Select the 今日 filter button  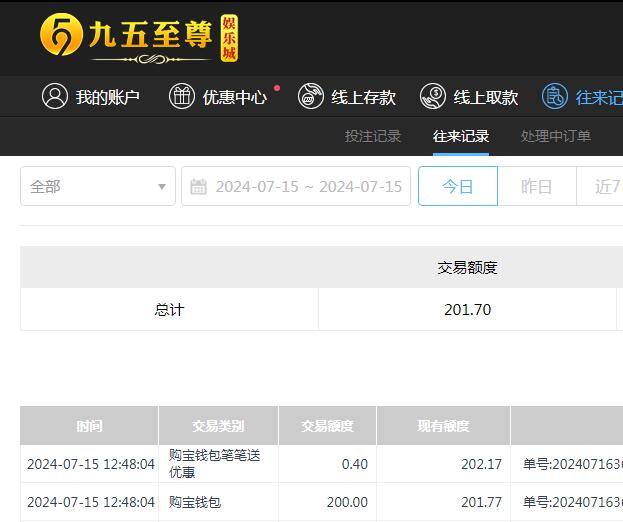pyautogui.click(x=458, y=186)
